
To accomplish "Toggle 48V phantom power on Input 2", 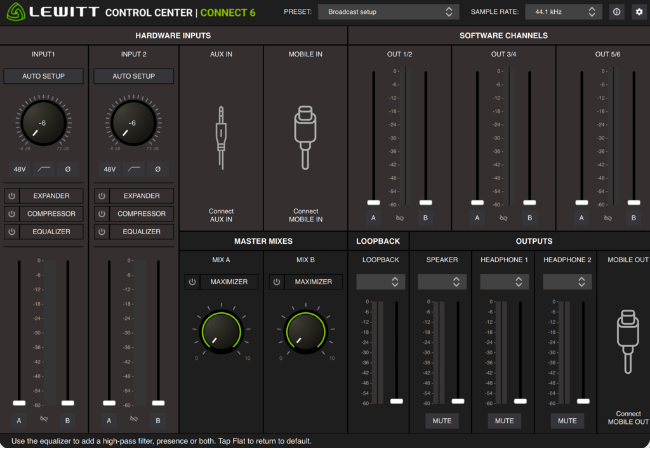I will (x=109, y=169).
